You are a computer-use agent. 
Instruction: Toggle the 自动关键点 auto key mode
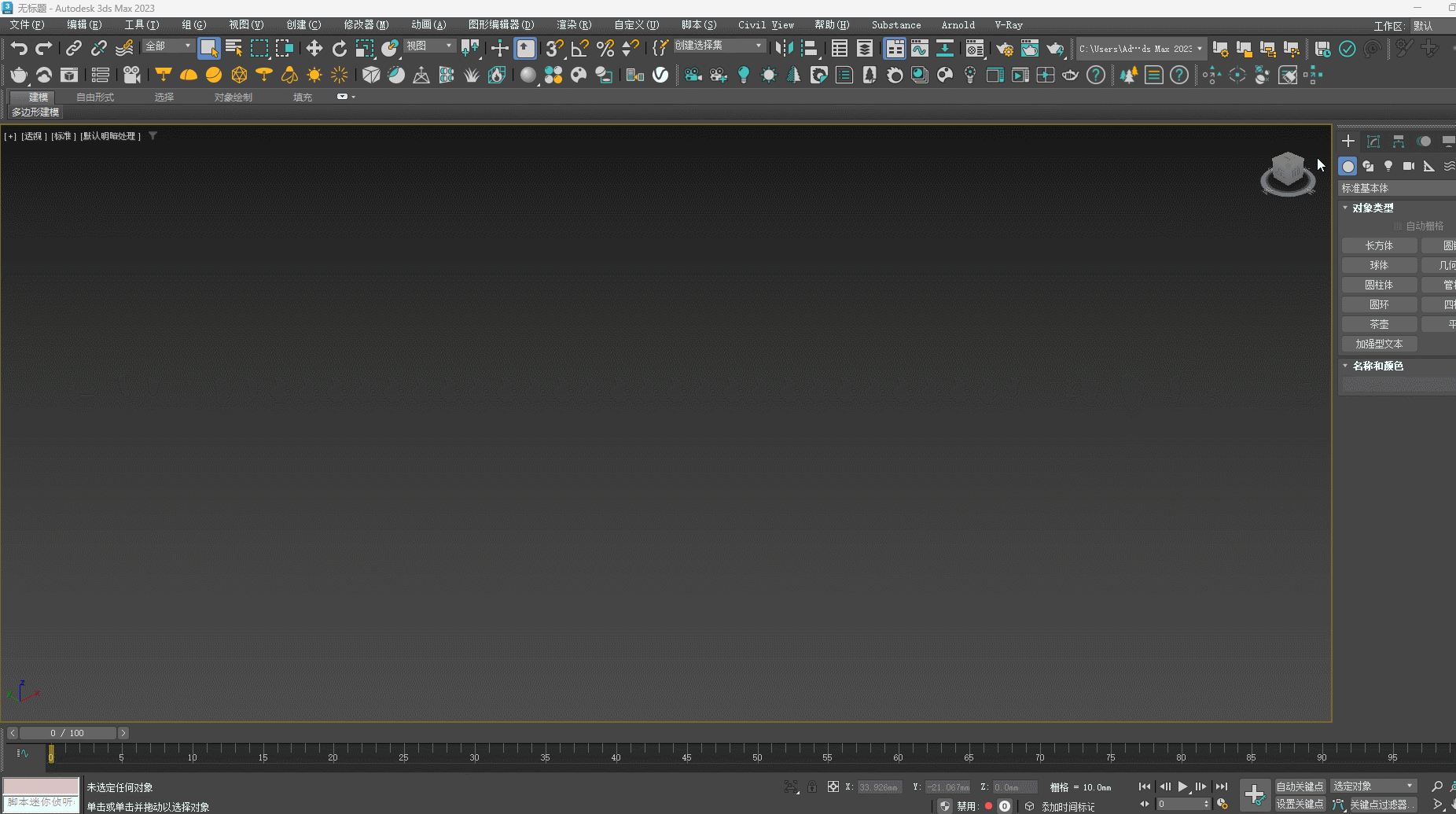tap(1300, 786)
